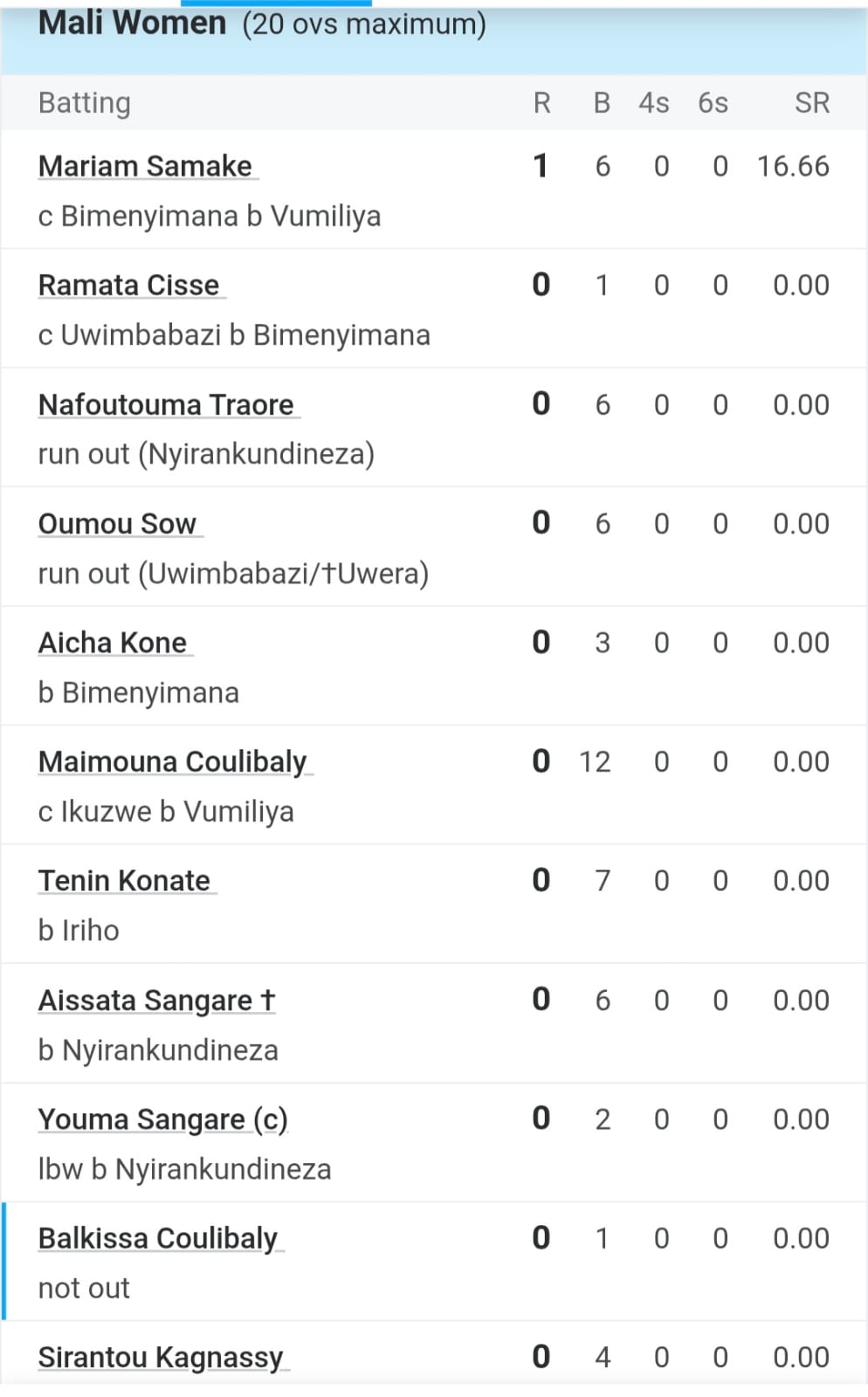868x1397 pixels.
Task: Click Tenin Konate's name
Action: click(124, 880)
